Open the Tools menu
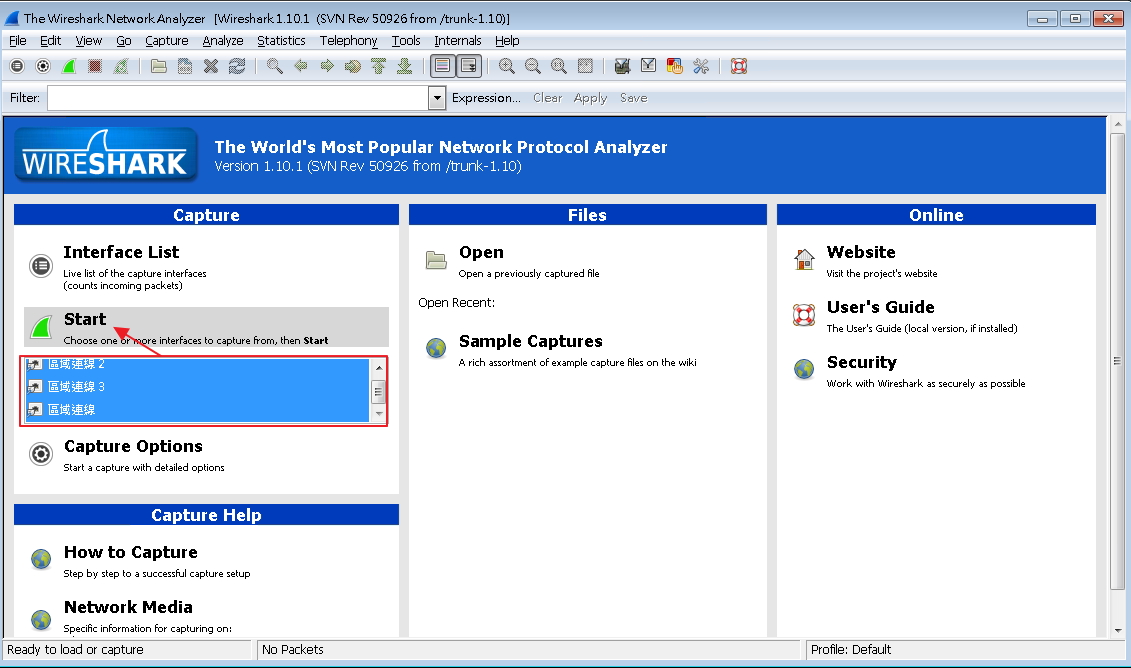 click(x=406, y=40)
